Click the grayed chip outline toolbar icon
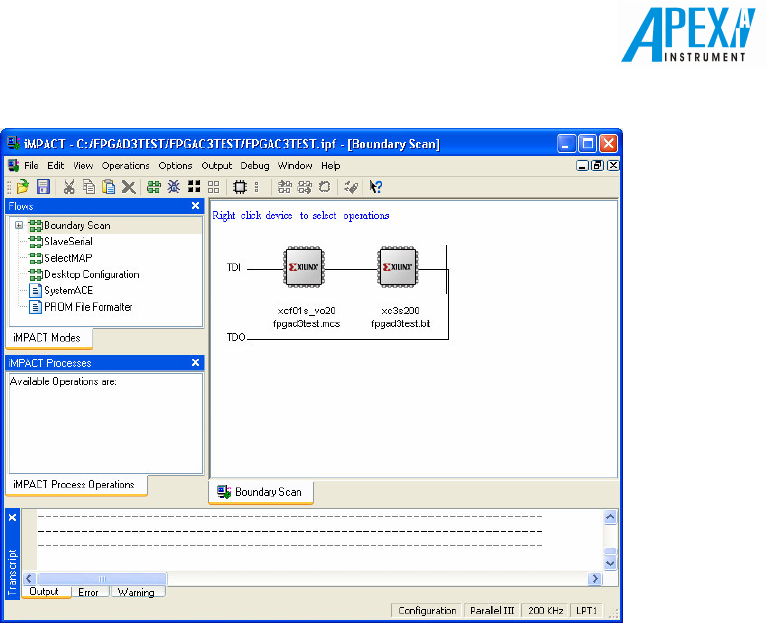767x623 pixels. click(324, 187)
